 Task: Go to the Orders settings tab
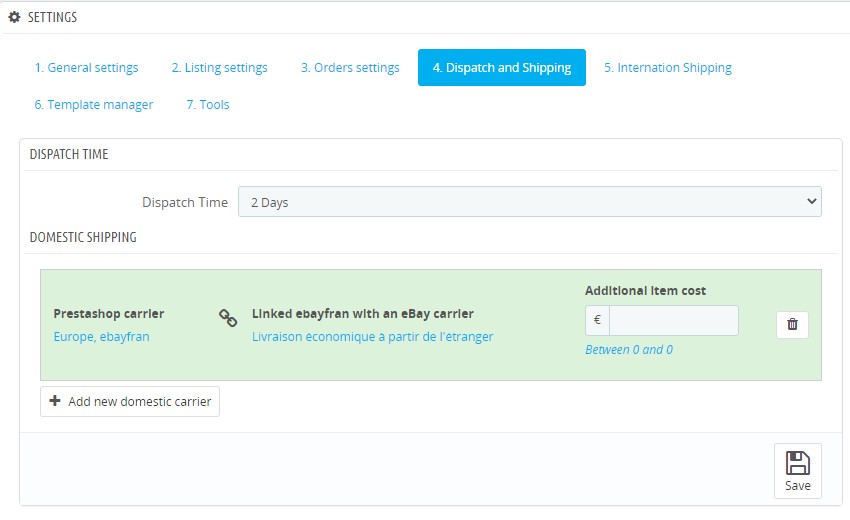(x=350, y=68)
